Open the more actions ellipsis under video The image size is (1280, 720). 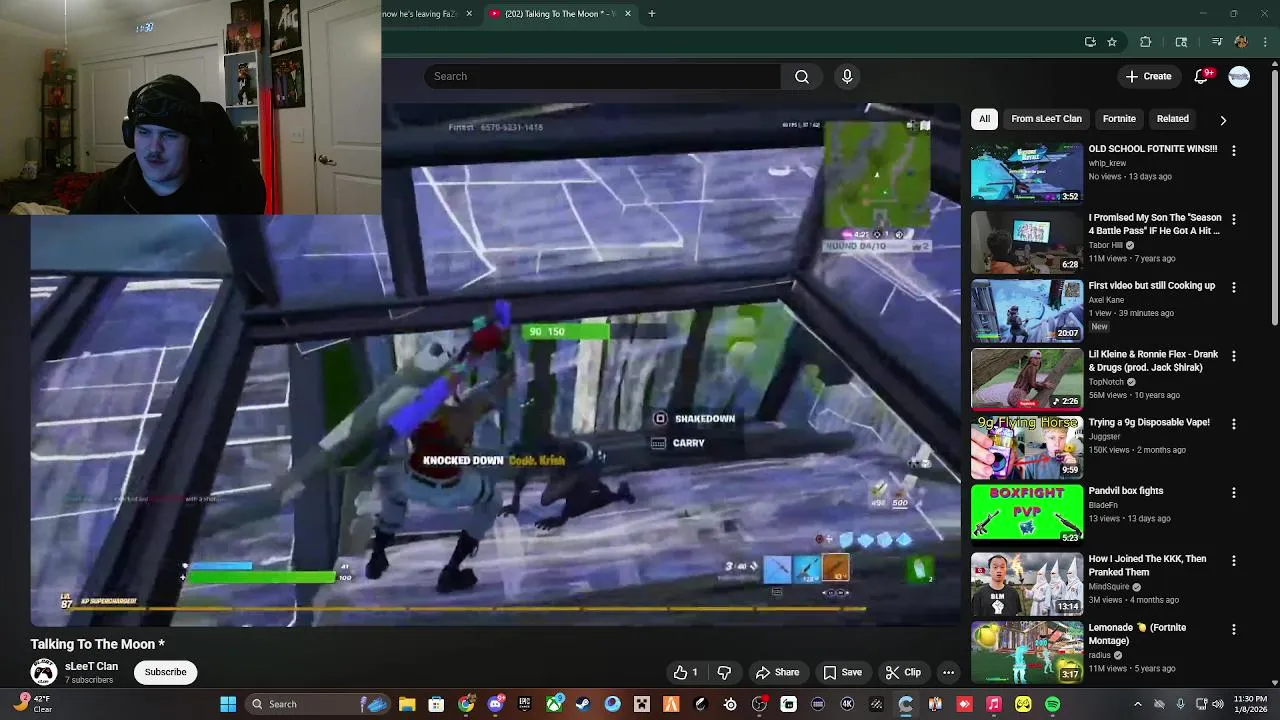(x=948, y=672)
